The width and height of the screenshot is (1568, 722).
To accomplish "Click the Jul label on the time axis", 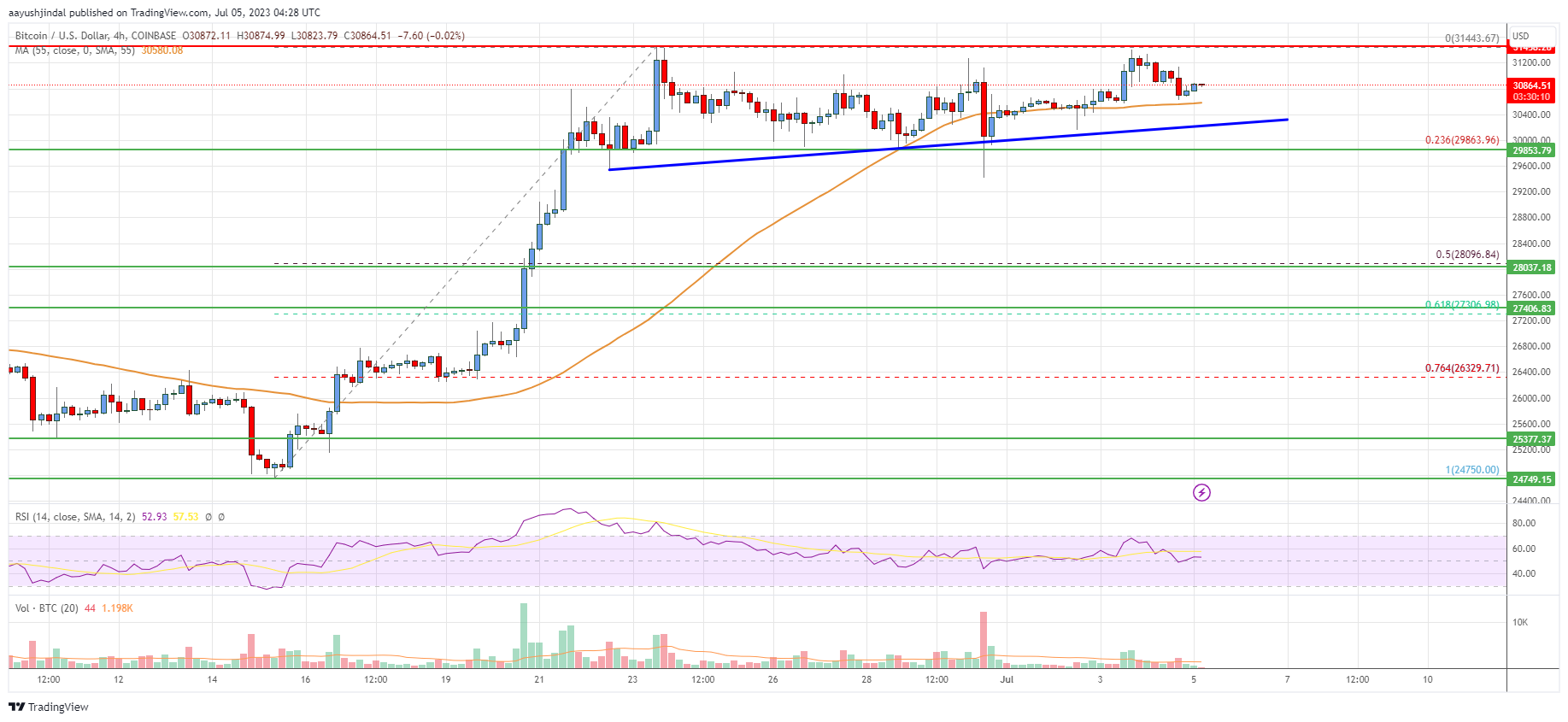I will click(x=1007, y=679).
